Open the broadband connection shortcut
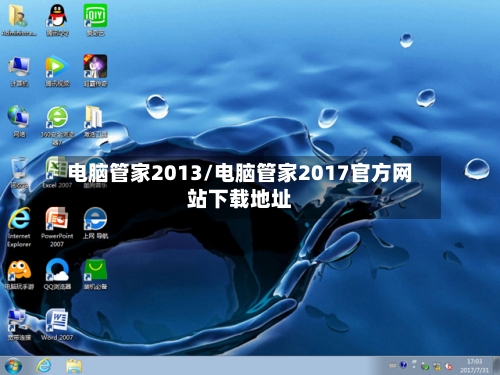This screenshot has width=500, height=375. click(x=19, y=325)
